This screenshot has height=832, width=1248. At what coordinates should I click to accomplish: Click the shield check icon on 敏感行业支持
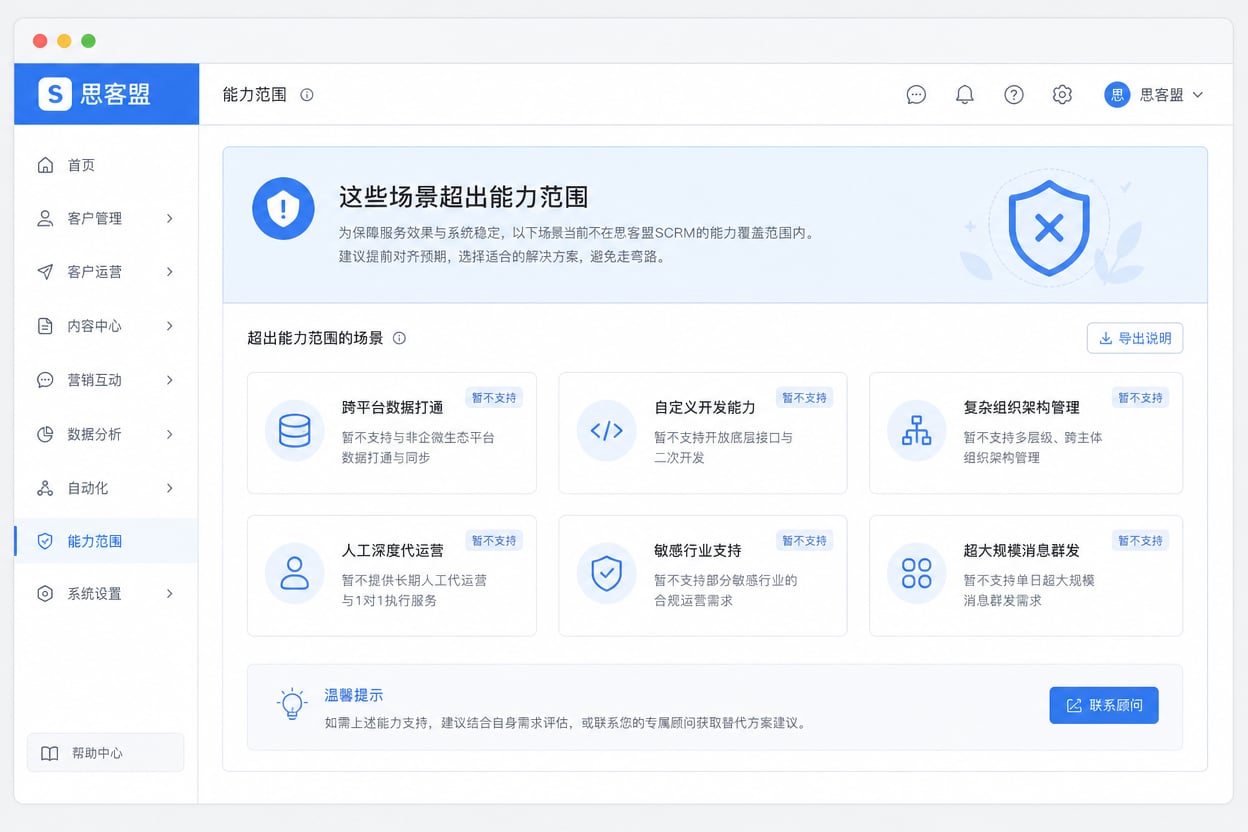click(607, 574)
